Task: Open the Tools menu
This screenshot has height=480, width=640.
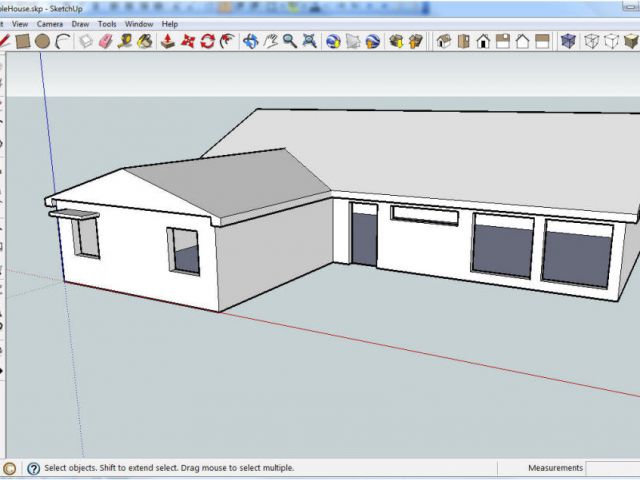Action: click(107, 23)
